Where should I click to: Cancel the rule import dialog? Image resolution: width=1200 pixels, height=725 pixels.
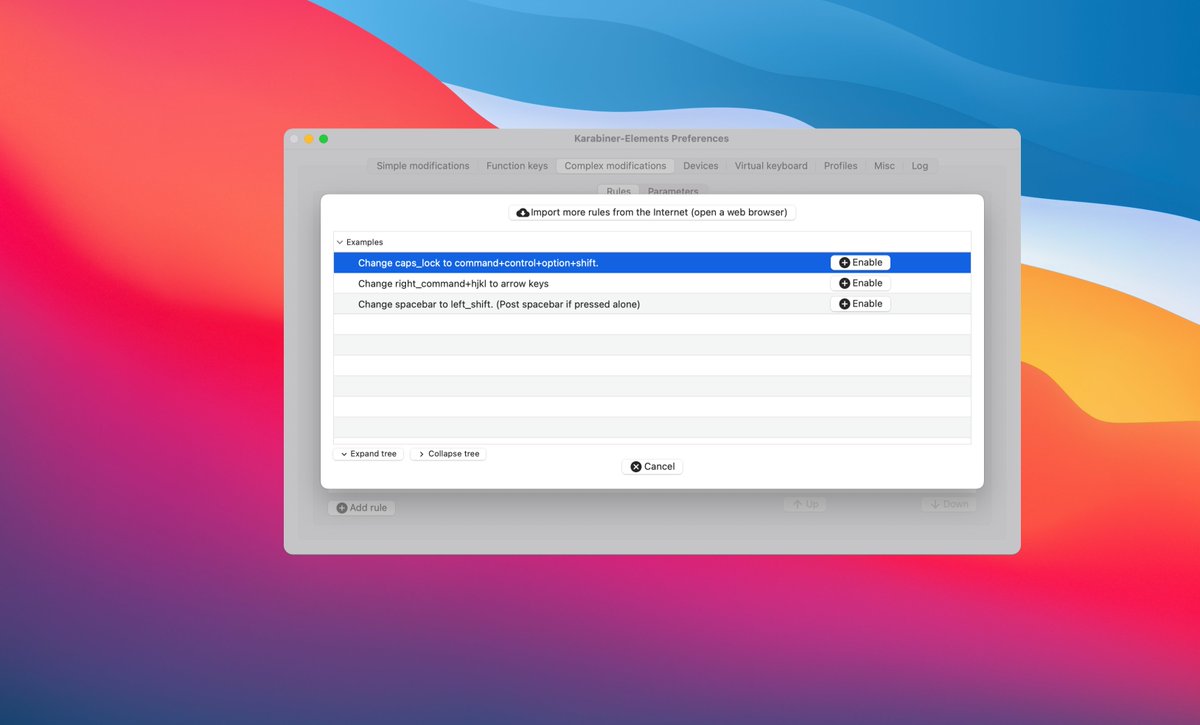652,467
